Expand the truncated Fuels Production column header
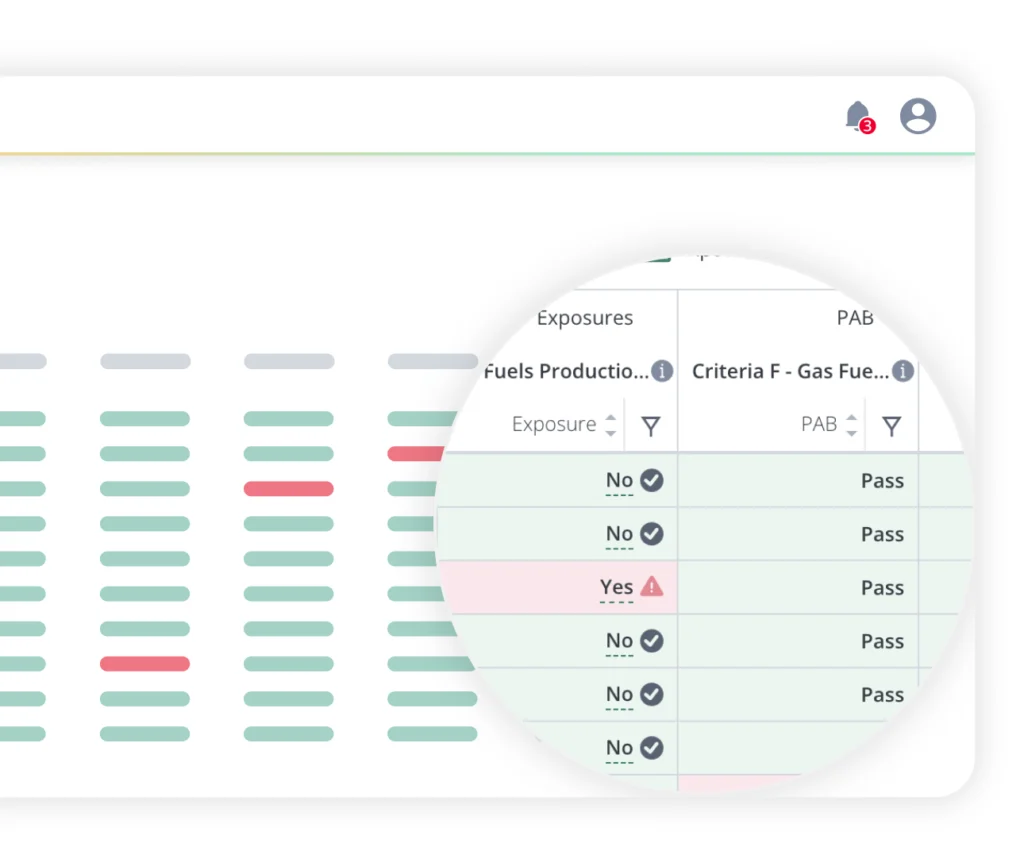This screenshot has height=843, width=1024. (566, 371)
